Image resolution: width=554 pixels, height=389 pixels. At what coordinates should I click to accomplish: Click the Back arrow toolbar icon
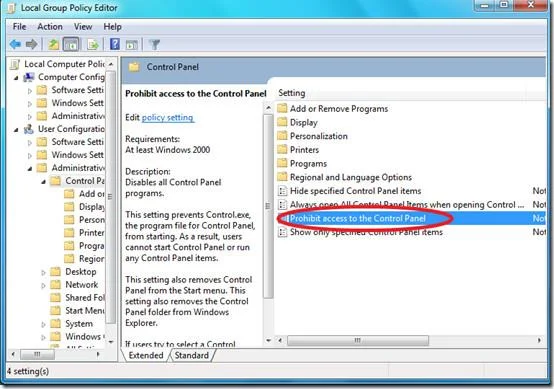(15, 45)
